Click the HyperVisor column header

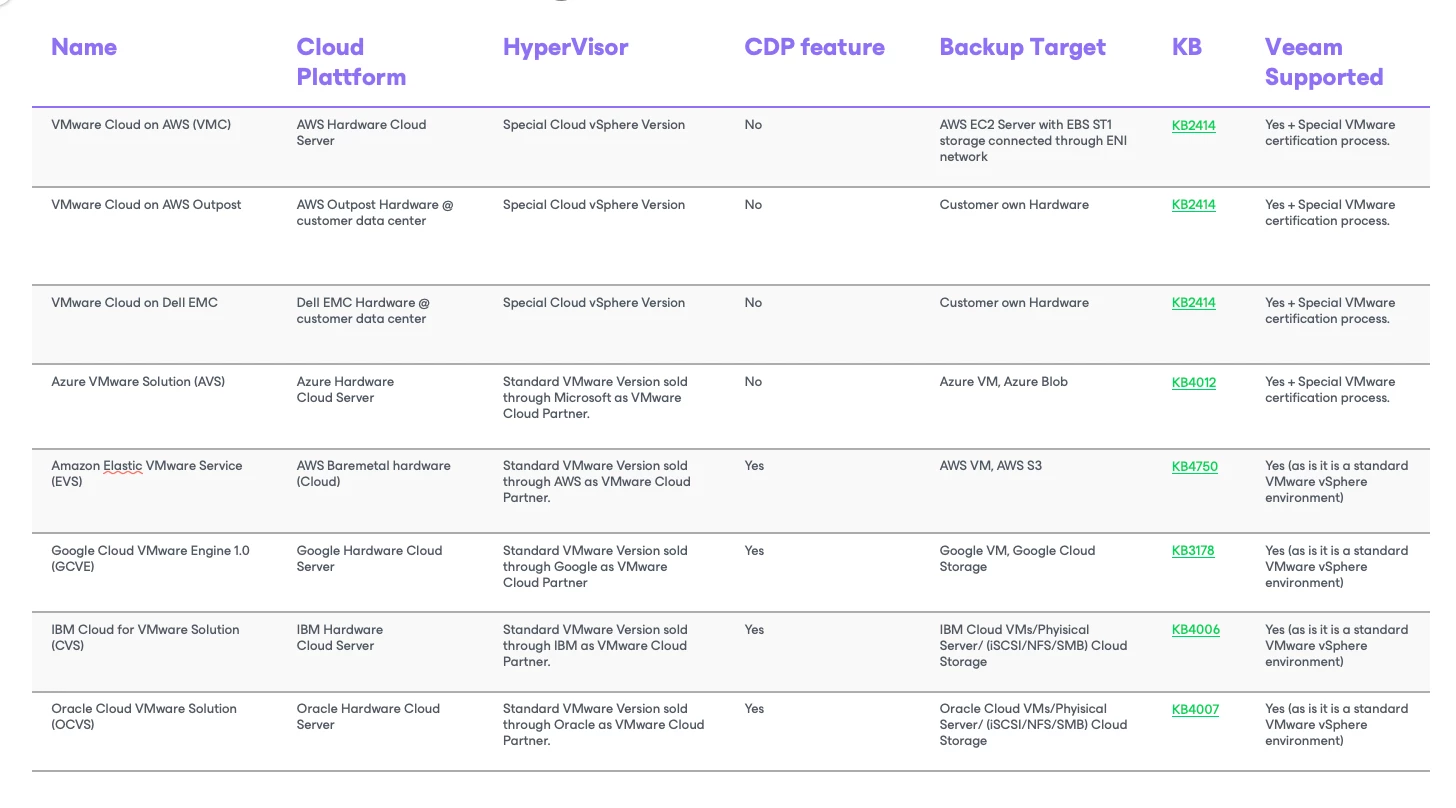[x=565, y=47]
